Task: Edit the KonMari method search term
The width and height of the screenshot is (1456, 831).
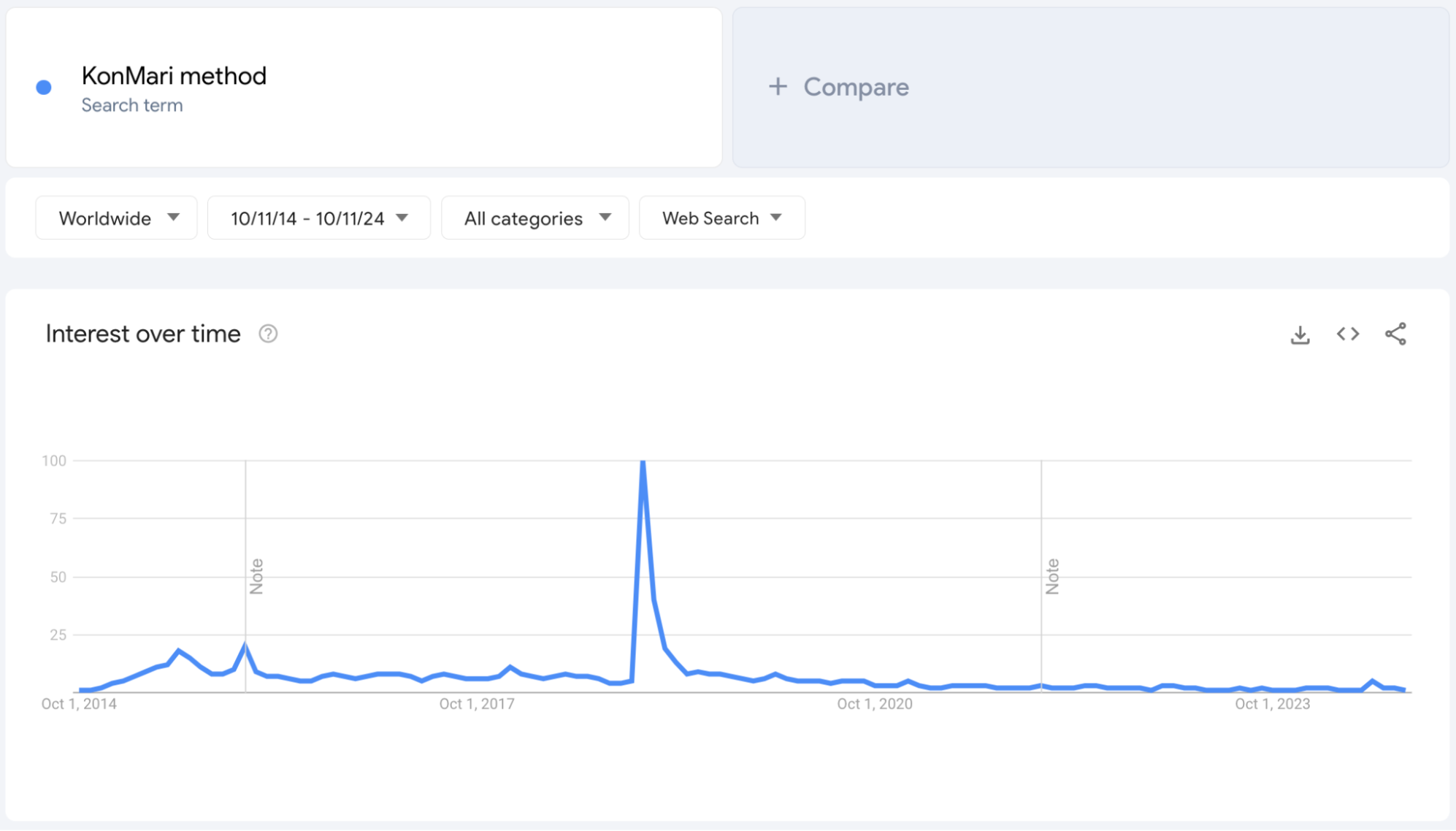Action: point(364,88)
